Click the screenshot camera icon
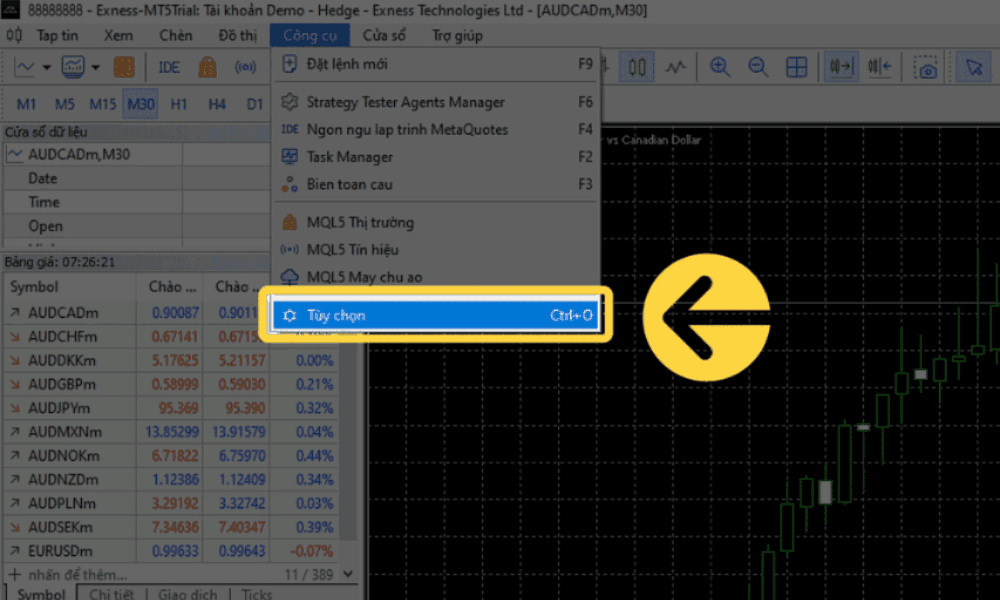 pyautogui.click(x=928, y=67)
